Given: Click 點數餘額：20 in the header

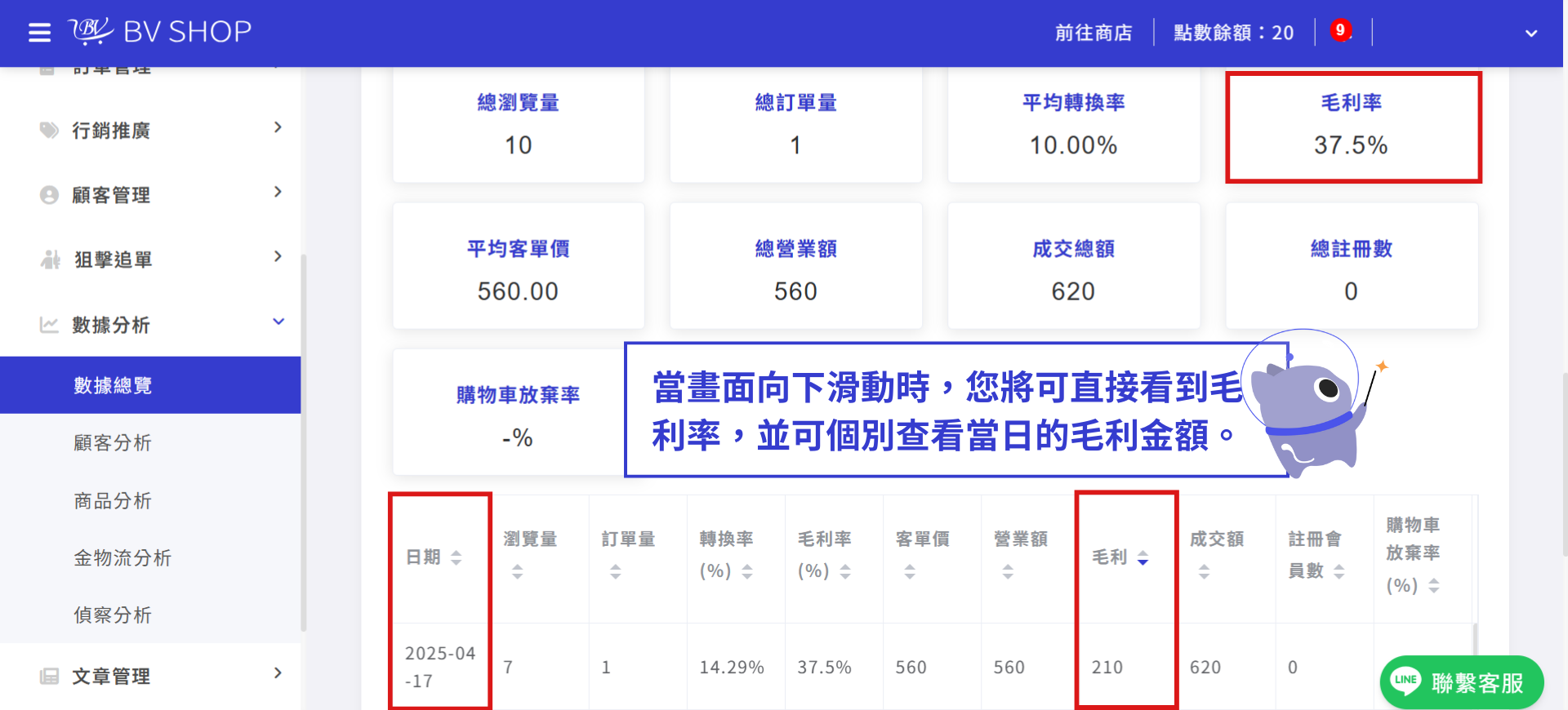Looking at the screenshot, I should 1233,33.
